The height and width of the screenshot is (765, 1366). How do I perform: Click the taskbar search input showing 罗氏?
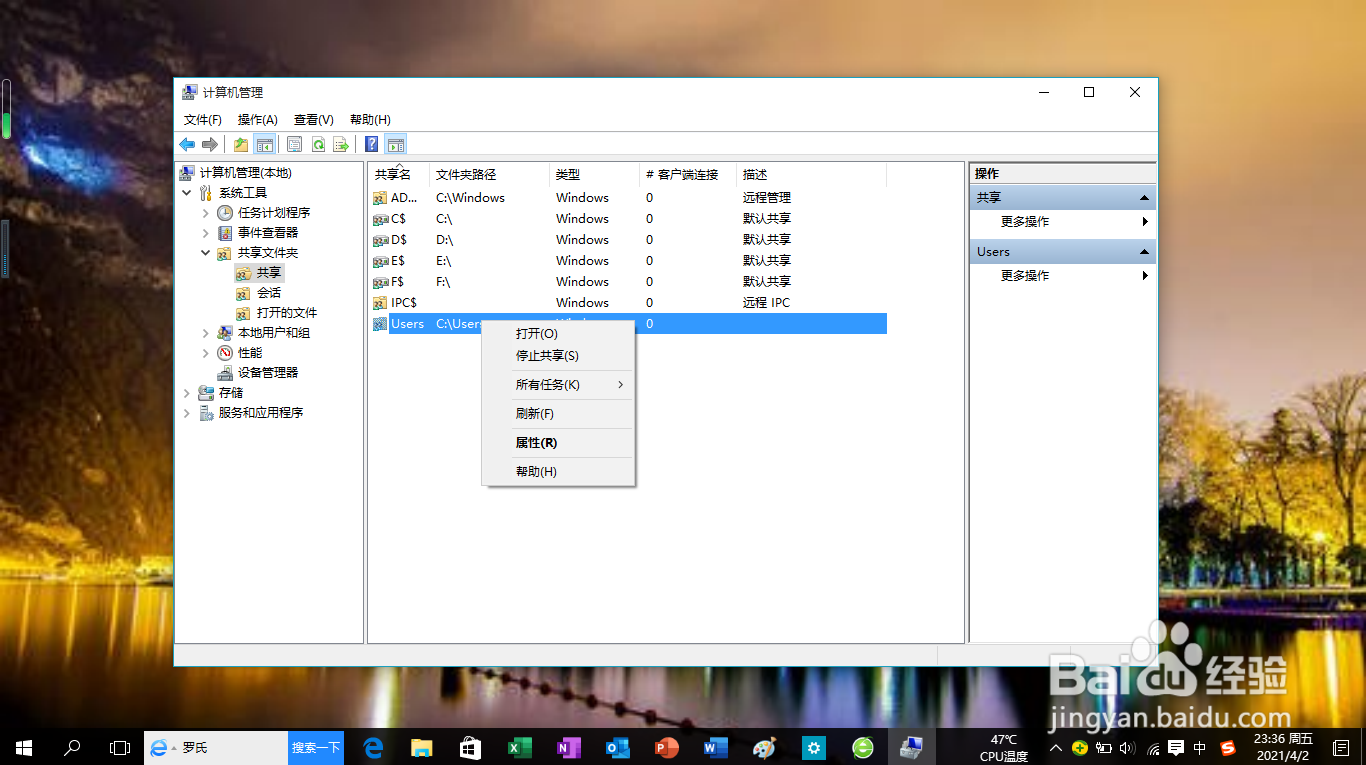216,748
